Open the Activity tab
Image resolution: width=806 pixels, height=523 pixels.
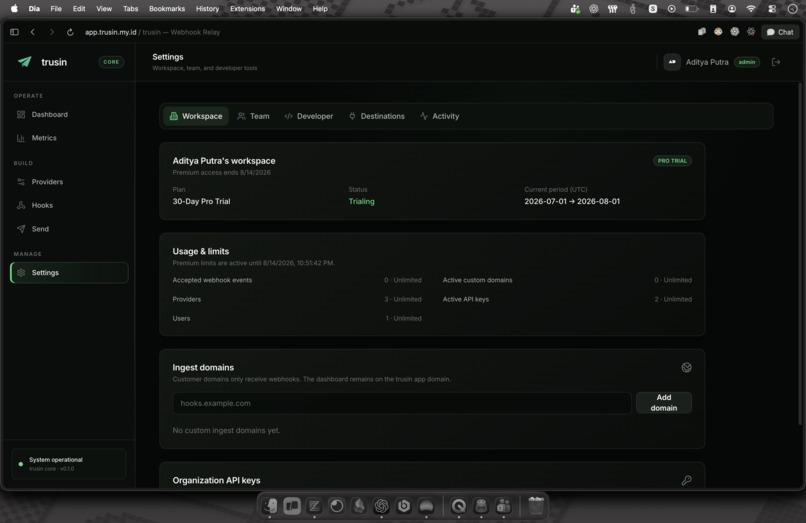click(x=439, y=116)
